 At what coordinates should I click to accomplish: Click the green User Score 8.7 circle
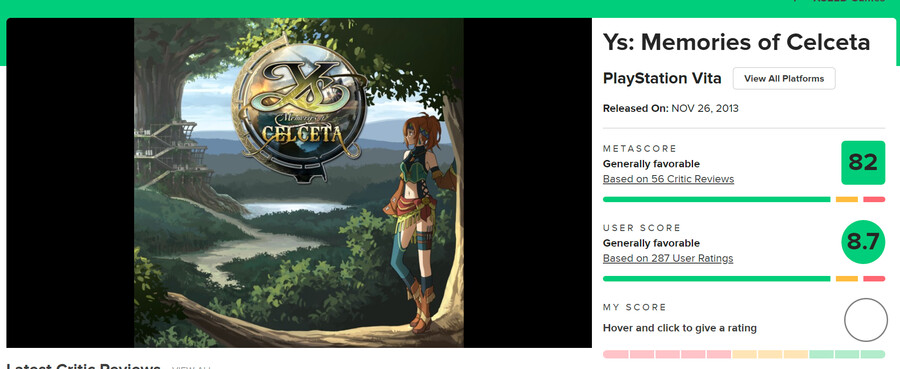(863, 242)
